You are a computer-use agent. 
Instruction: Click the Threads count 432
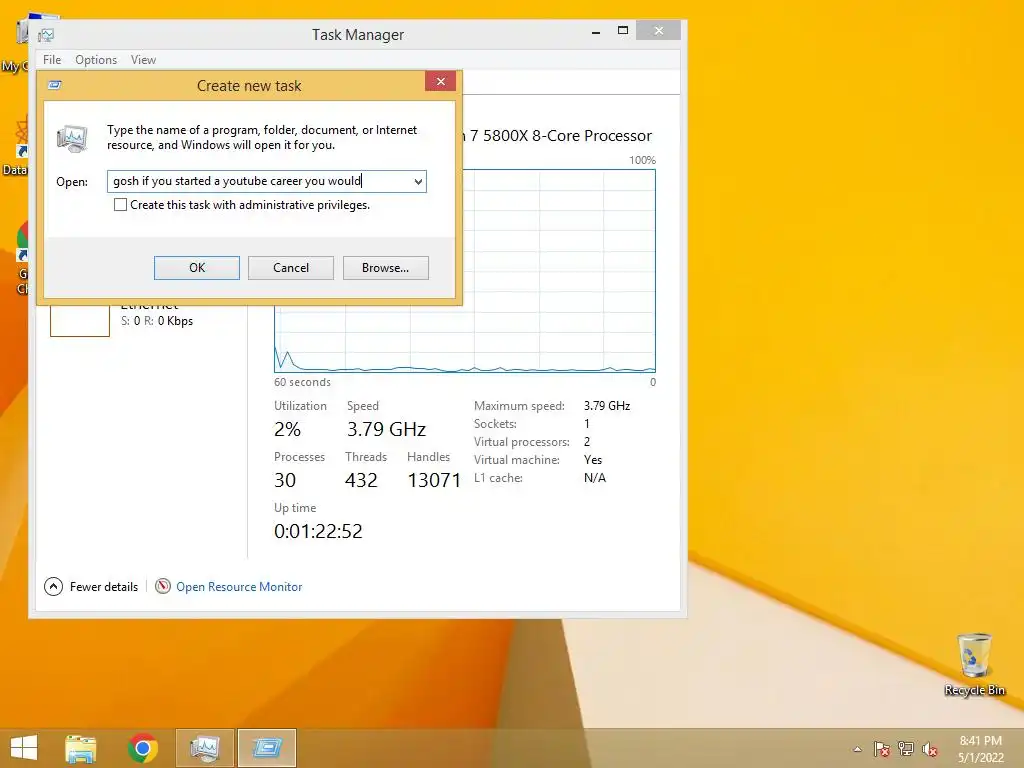pyautogui.click(x=361, y=480)
